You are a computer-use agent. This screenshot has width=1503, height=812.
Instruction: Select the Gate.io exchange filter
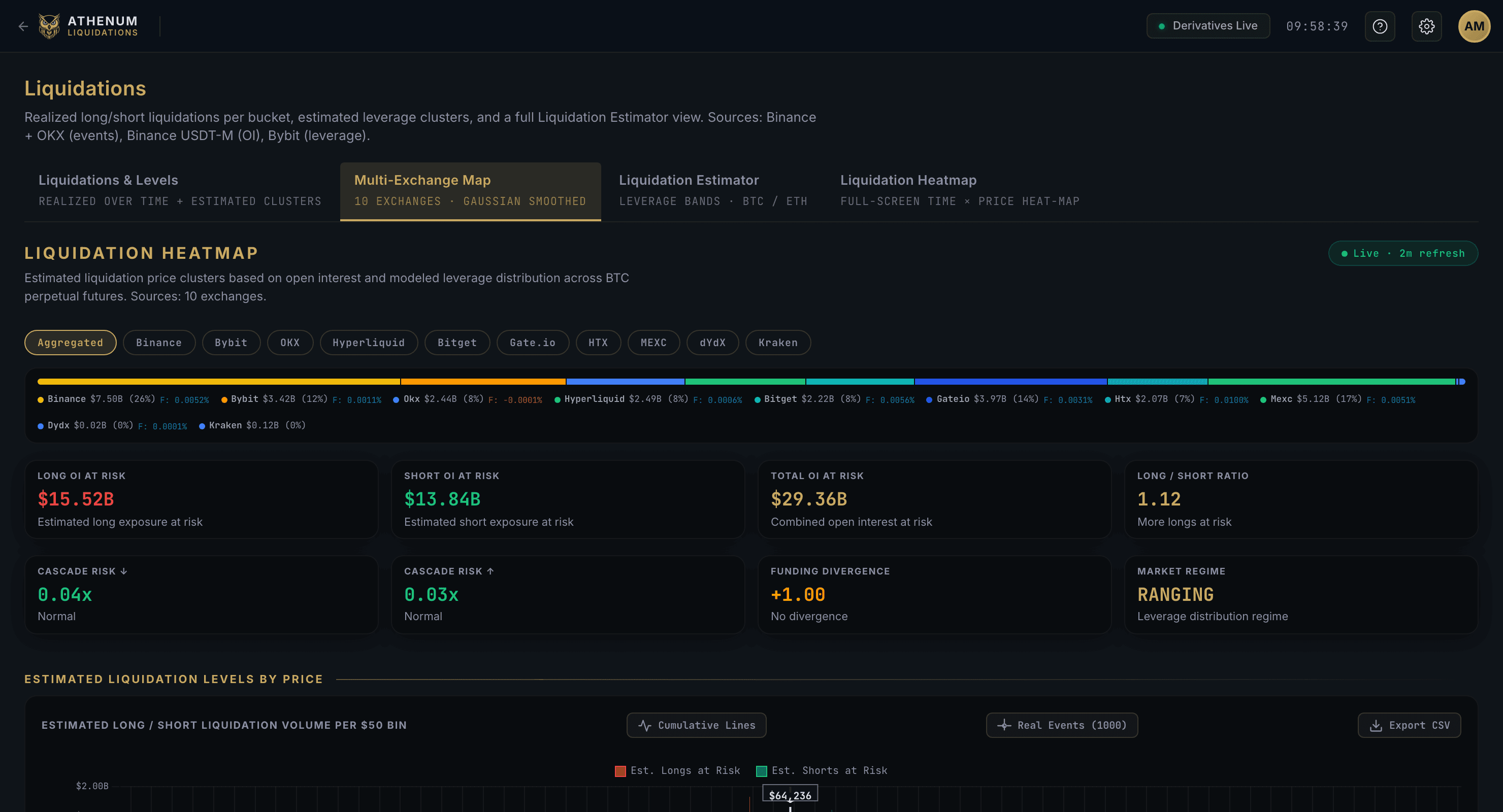pyautogui.click(x=533, y=343)
